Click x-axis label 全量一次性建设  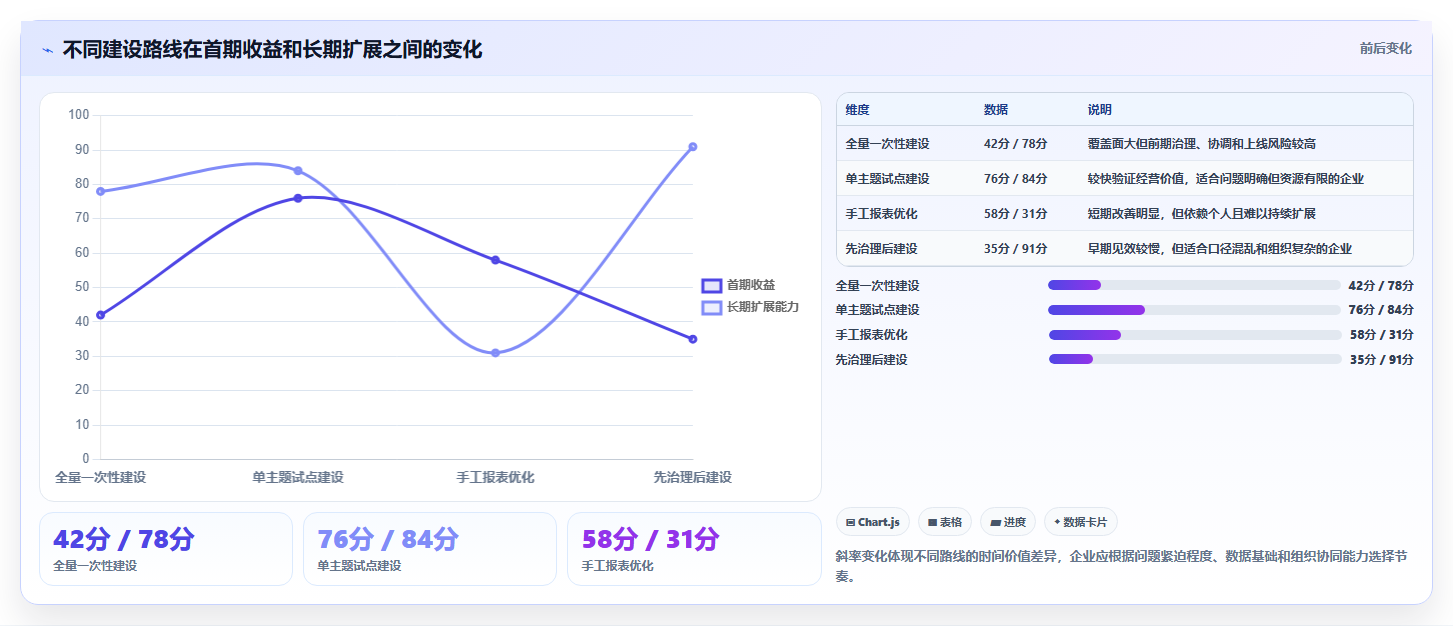coord(100,478)
